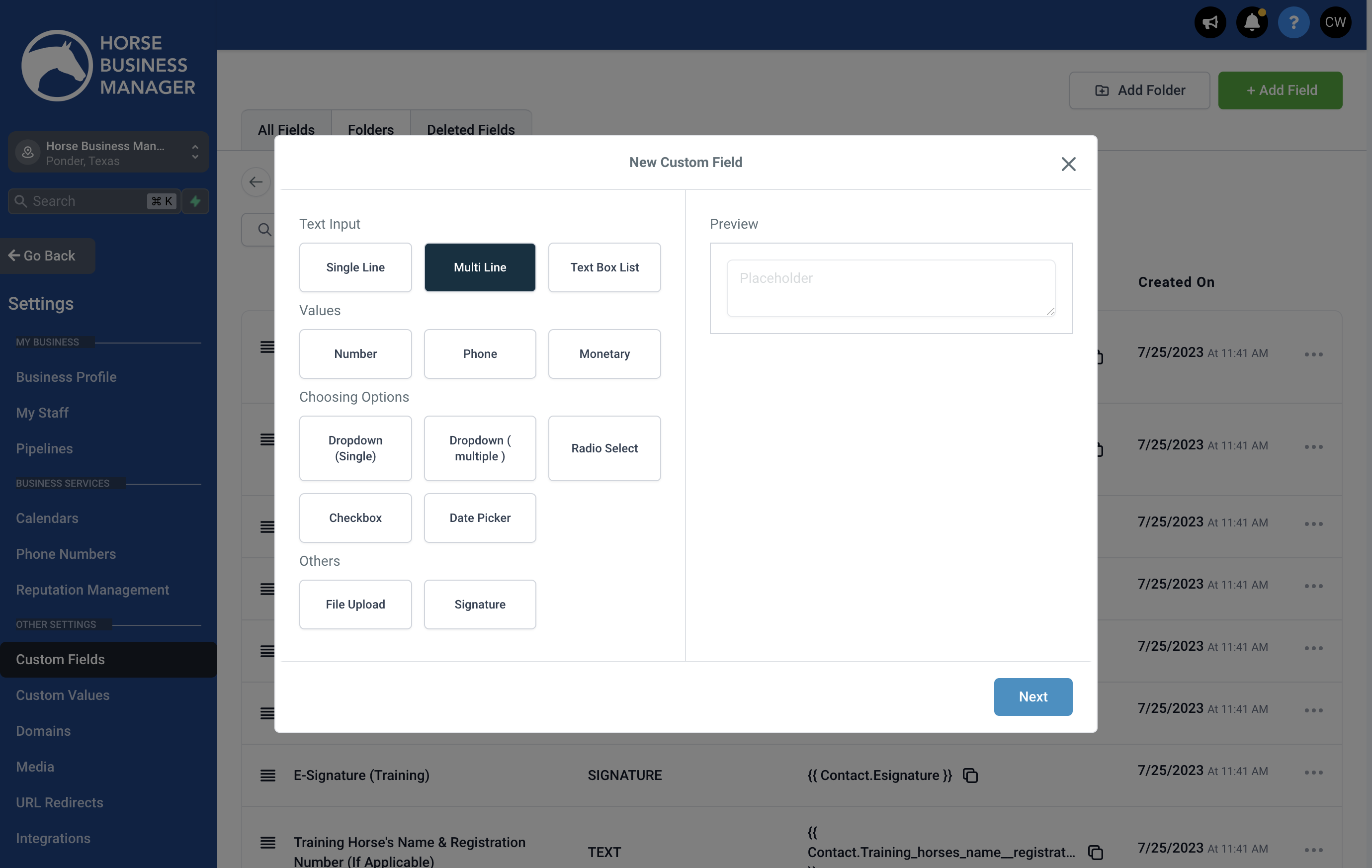The height and width of the screenshot is (868, 1372).
Task: Open Business Profile settings
Action: [66, 377]
